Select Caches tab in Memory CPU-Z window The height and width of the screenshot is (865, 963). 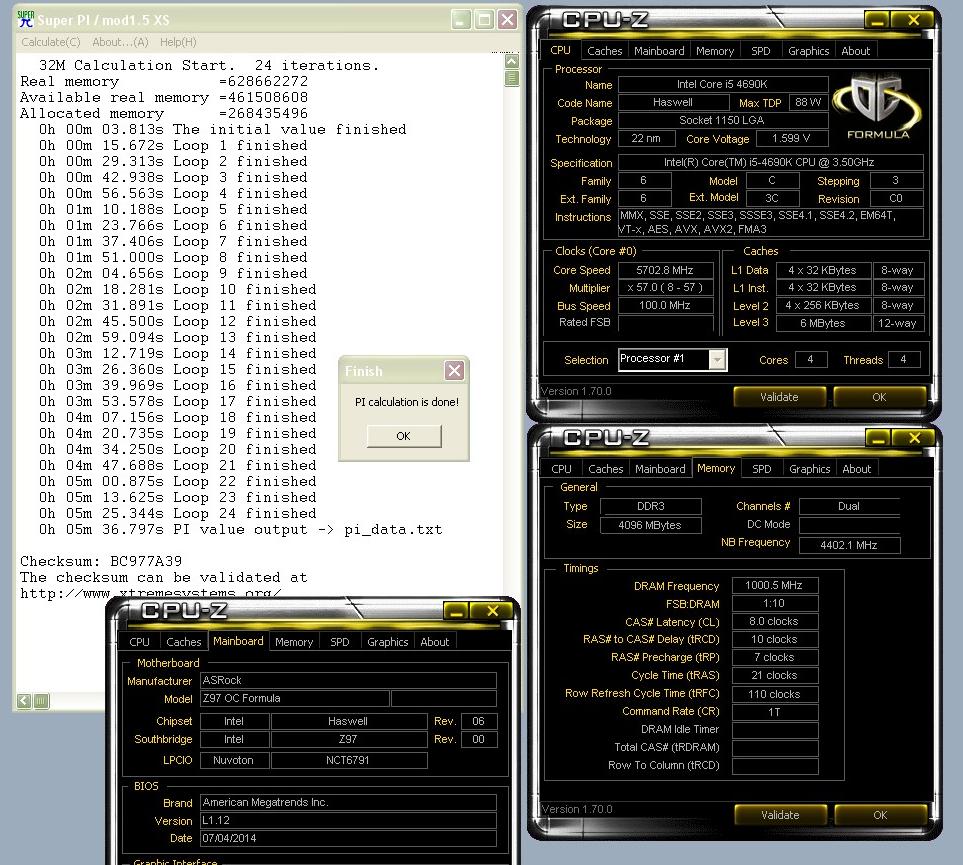tap(606, 469)
